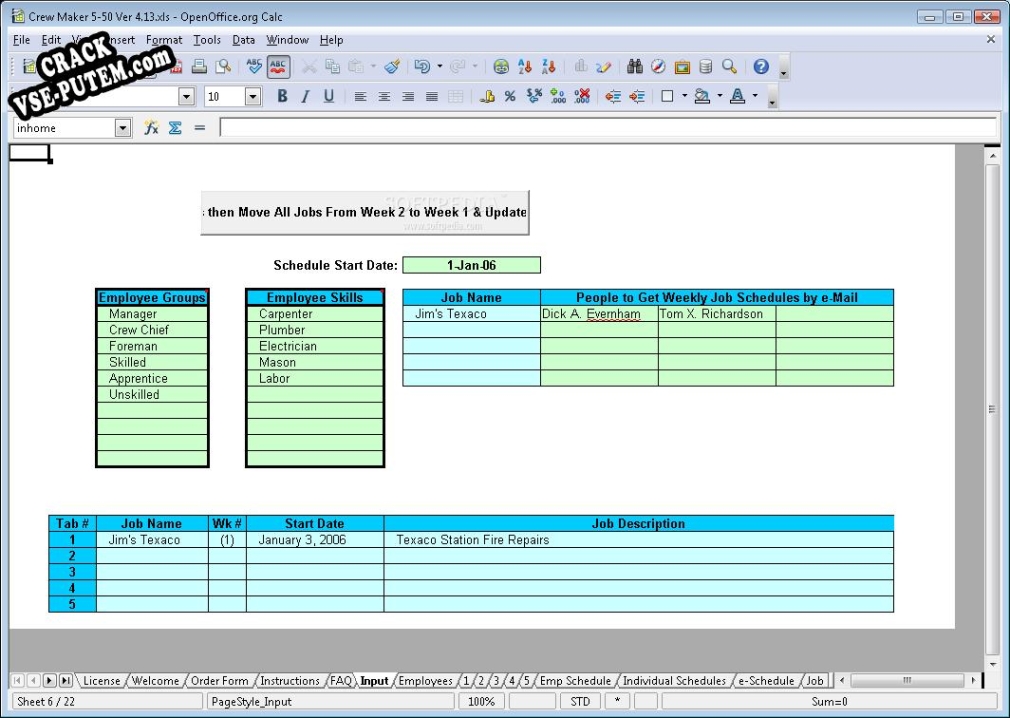Toggle AutoSpellcheck with red wavy underline icon
Screen dimensions: 1010x718
[x=278, y=66]
